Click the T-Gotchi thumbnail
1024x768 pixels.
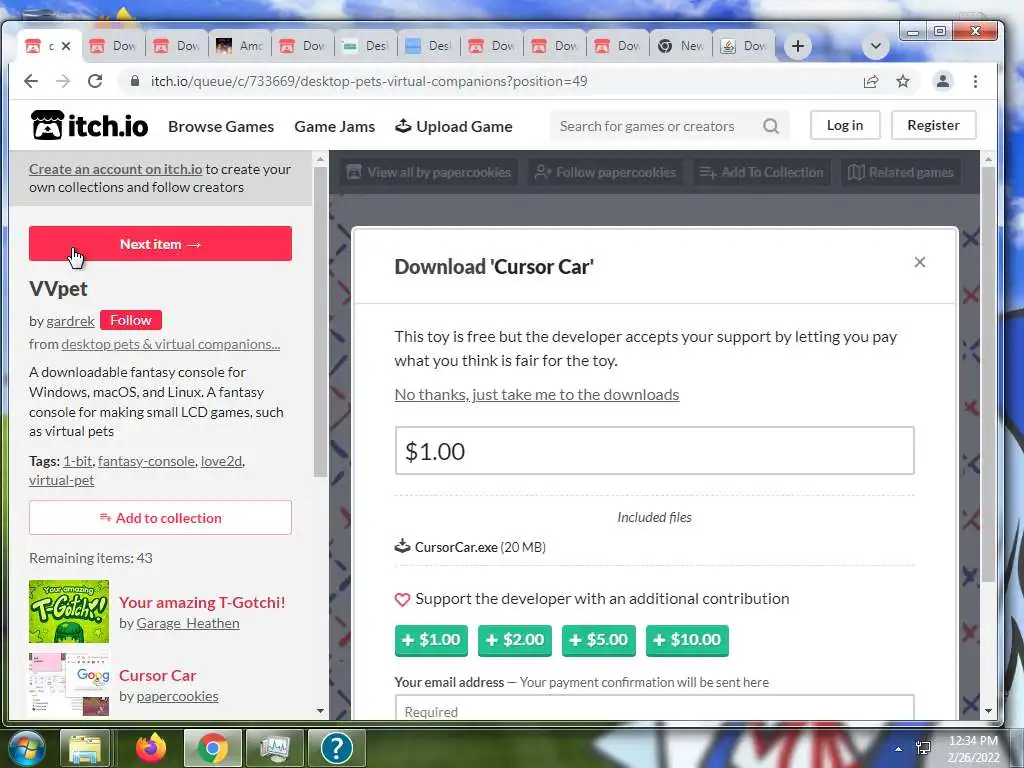69,612
